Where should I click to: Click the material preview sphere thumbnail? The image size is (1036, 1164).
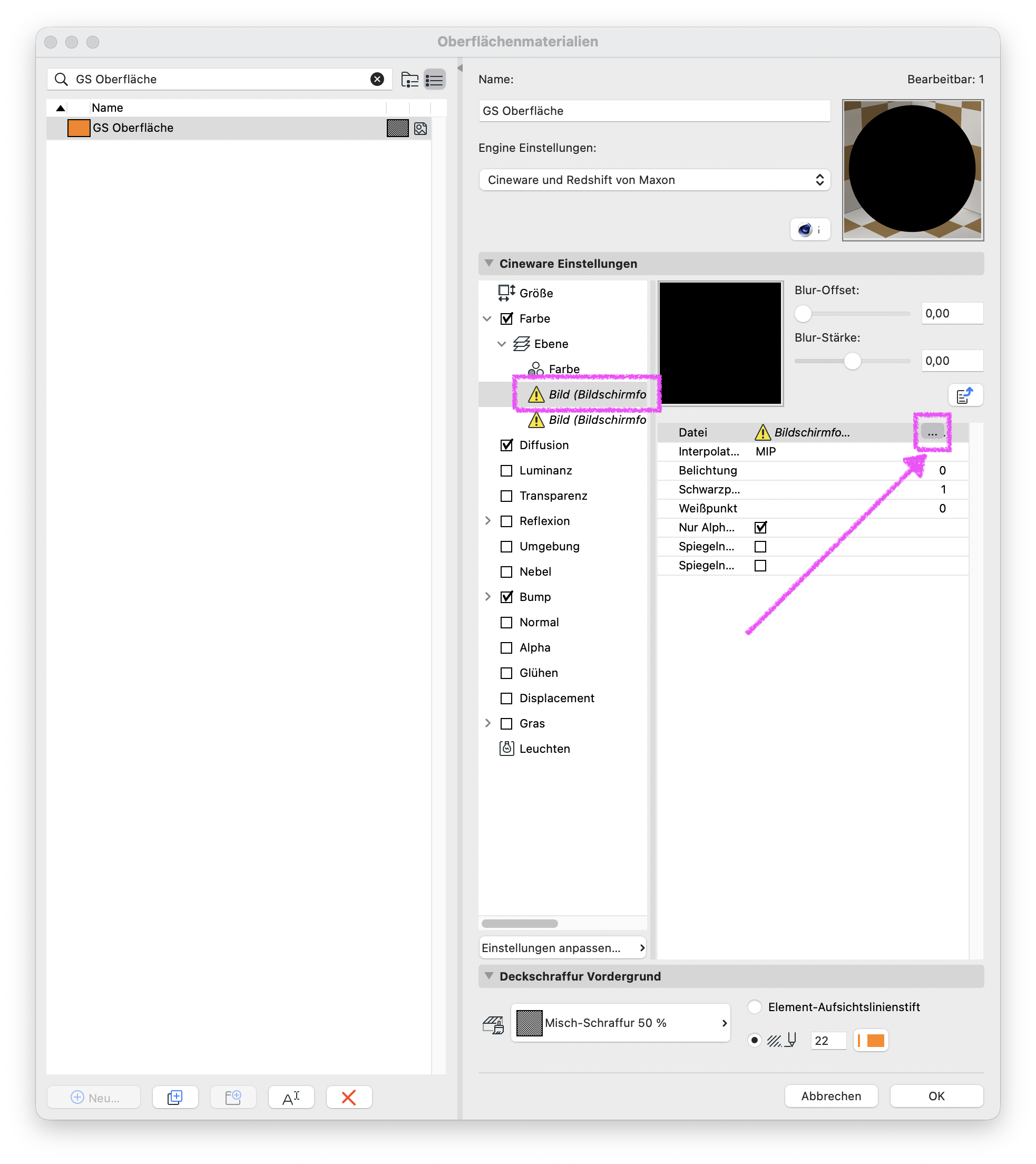point(913,170)
